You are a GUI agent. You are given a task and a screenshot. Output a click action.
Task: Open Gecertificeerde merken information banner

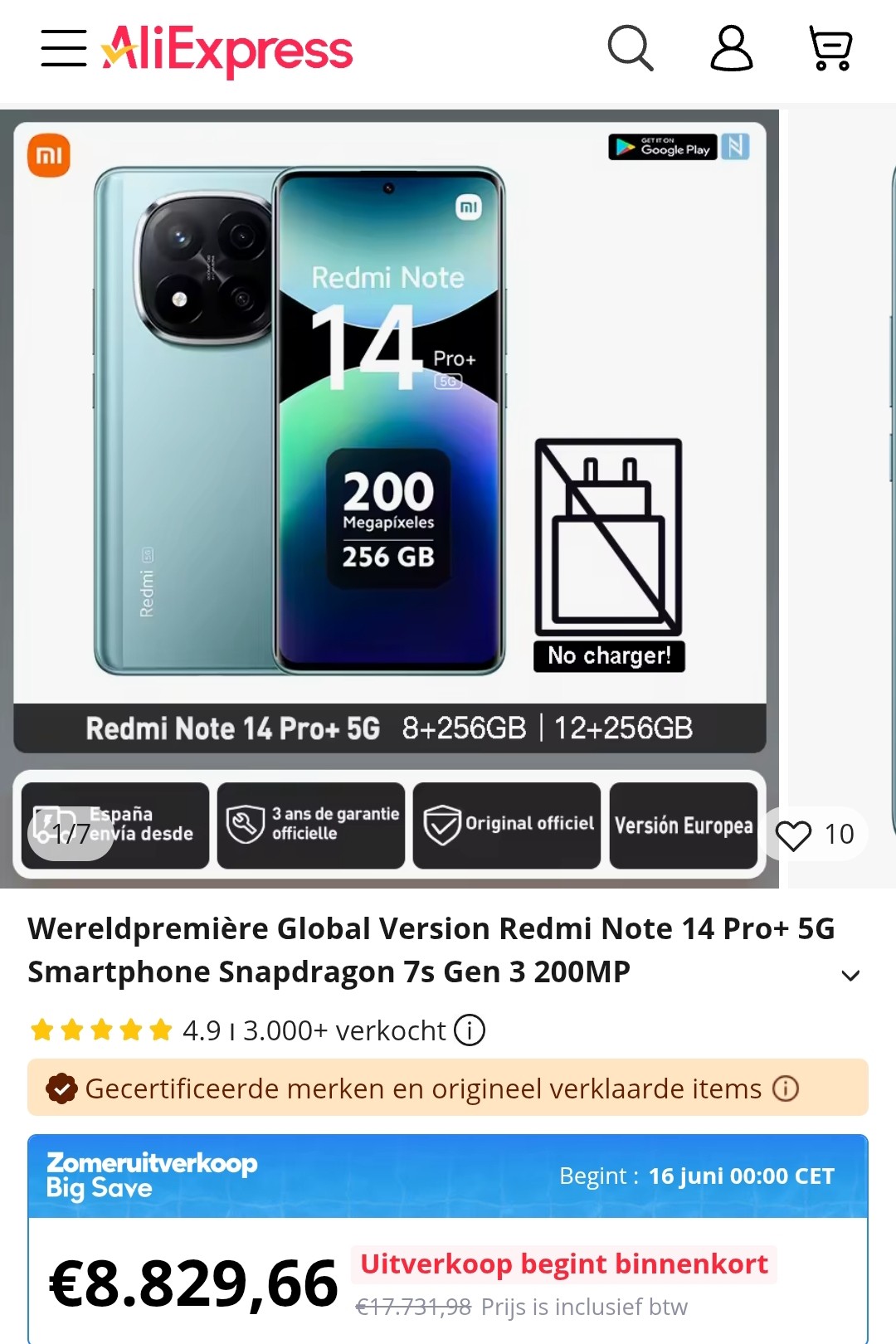[448, 1088]
